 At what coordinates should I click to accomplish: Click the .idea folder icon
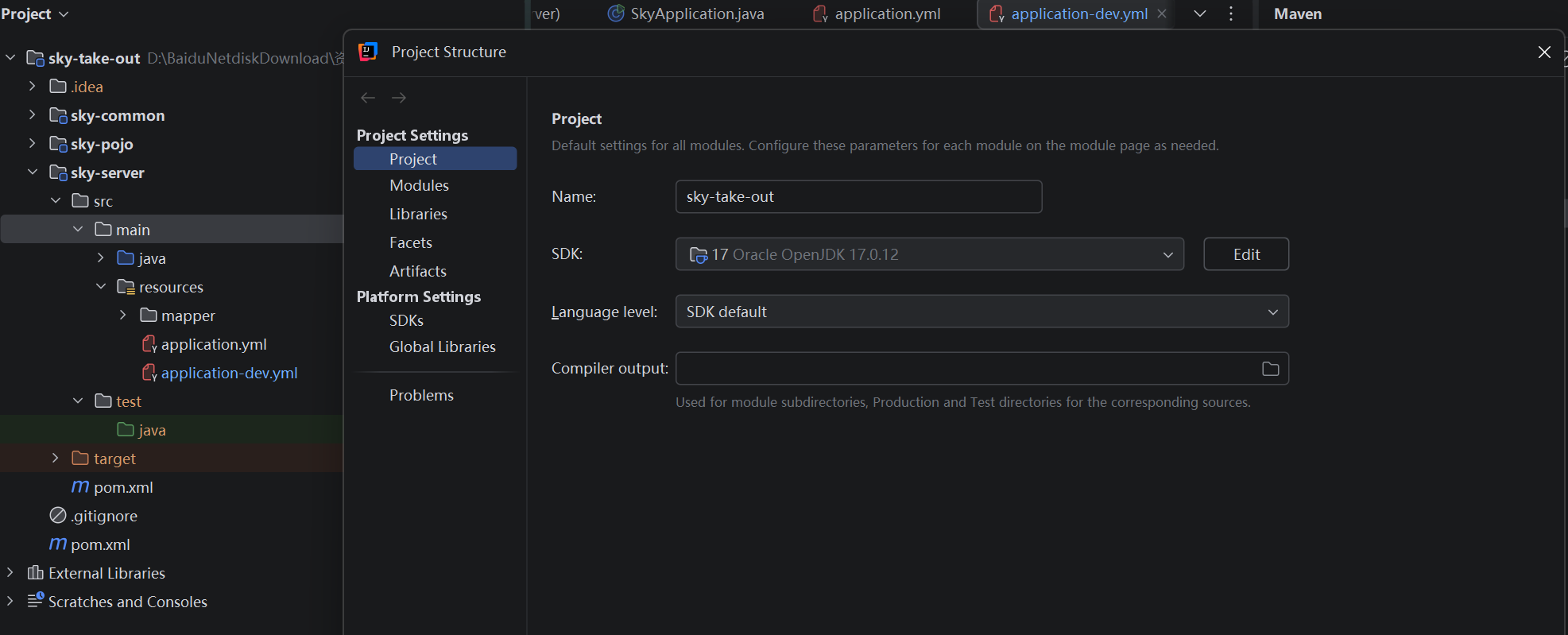(58, 86)
